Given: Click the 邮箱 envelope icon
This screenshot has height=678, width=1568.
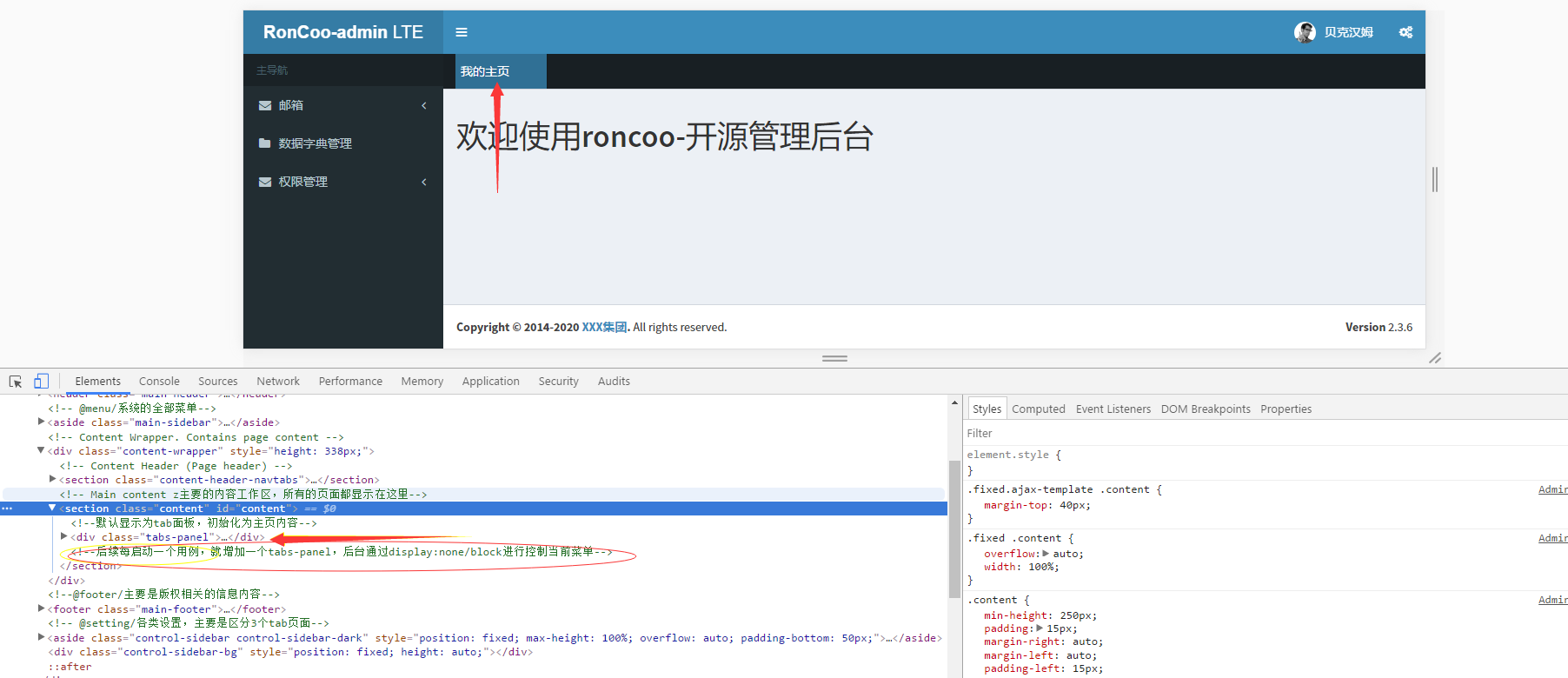Looking at the screenshot, I should (265, 105).
